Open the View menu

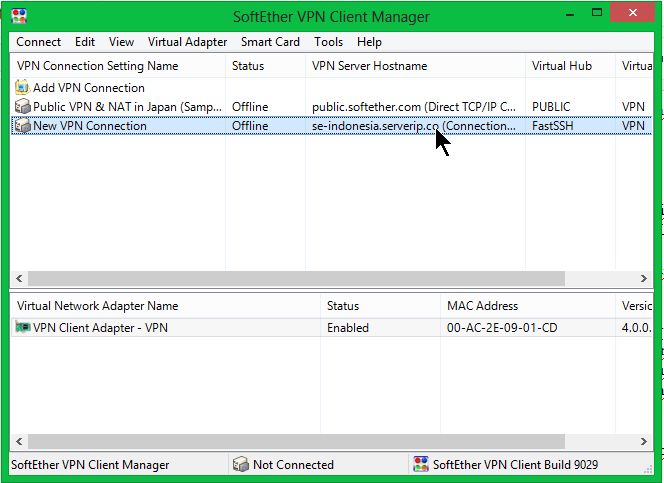[x=121, y=42]
